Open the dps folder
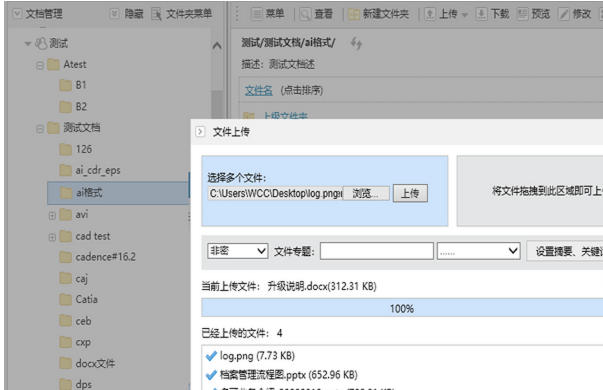 76,384
